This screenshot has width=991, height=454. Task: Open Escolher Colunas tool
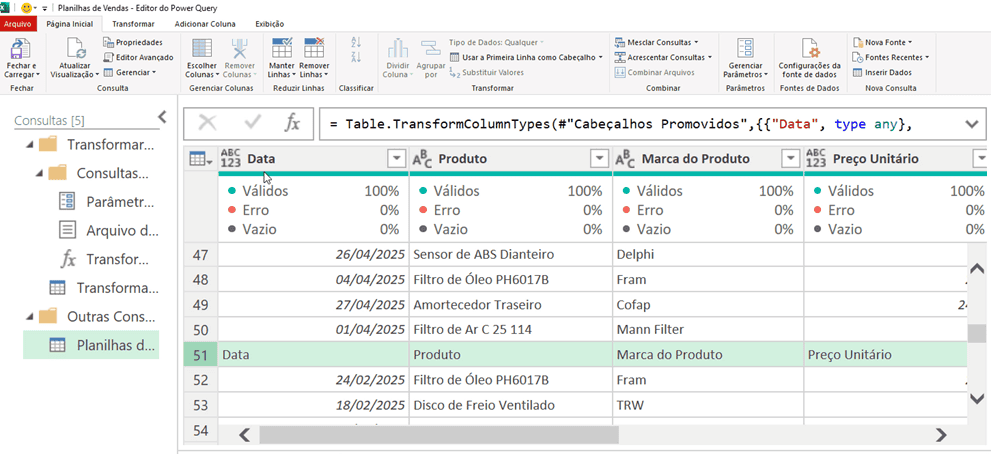202,52
